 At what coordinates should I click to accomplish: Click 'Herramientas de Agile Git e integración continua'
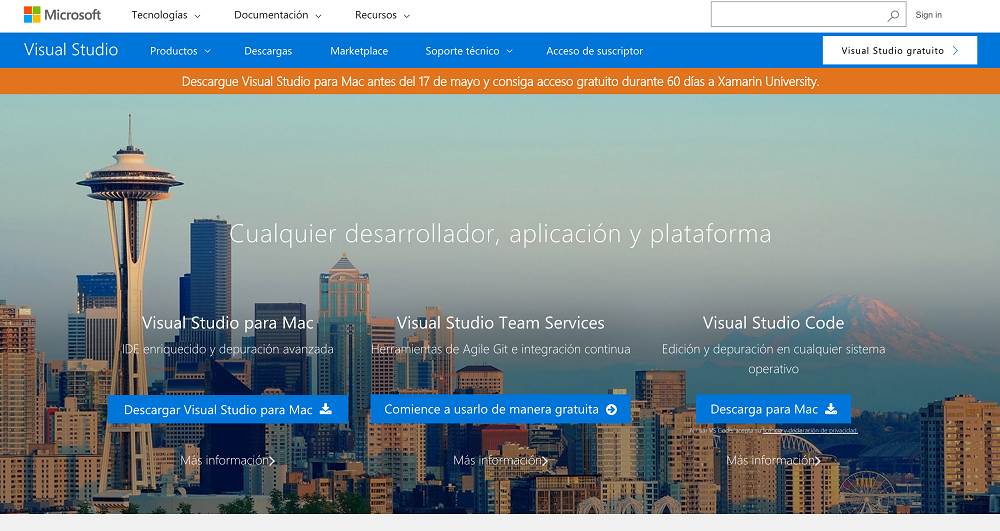pos(501,349)
